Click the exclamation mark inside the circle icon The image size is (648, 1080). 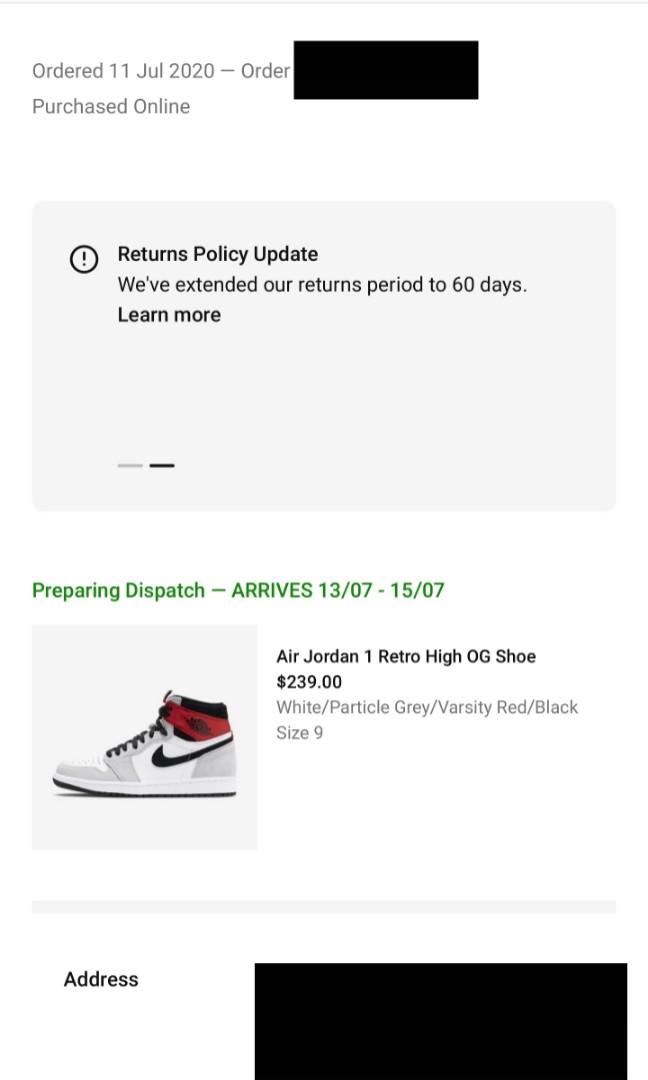click(84, 259)
